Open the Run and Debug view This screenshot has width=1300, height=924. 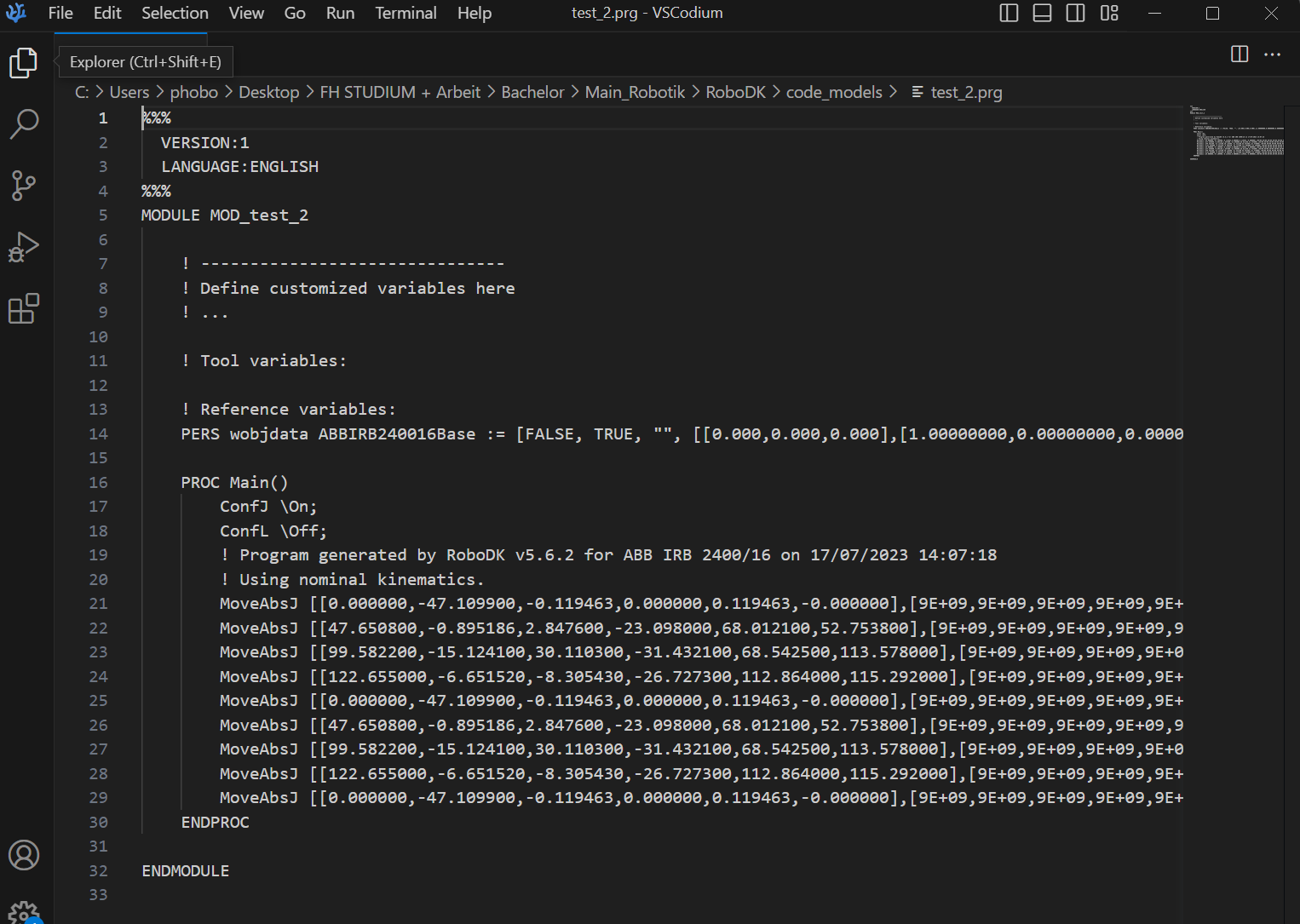click(24, 247)
